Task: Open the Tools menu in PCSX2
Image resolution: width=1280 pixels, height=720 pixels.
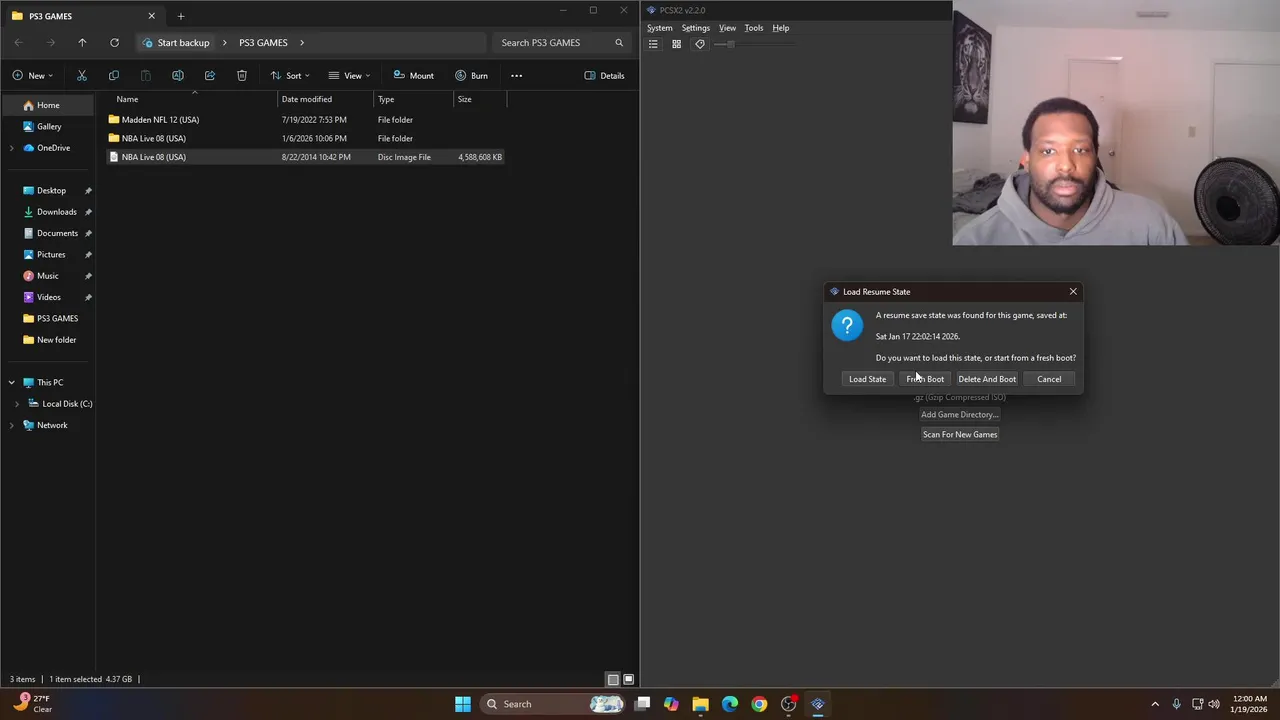Action: [753, 28]
